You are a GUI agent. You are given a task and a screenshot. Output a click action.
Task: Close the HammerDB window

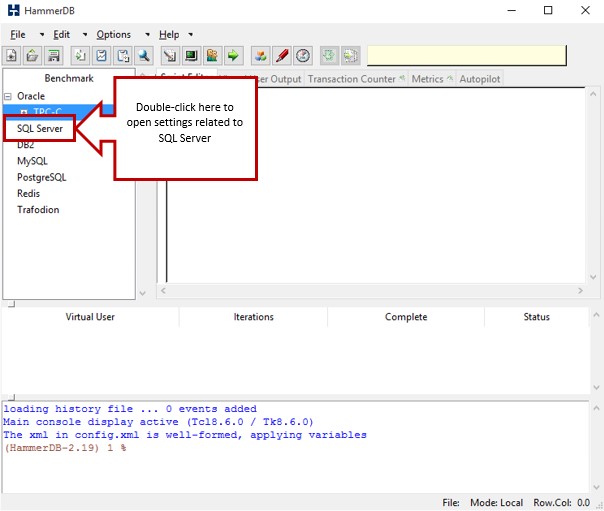[x=585, y=10]
